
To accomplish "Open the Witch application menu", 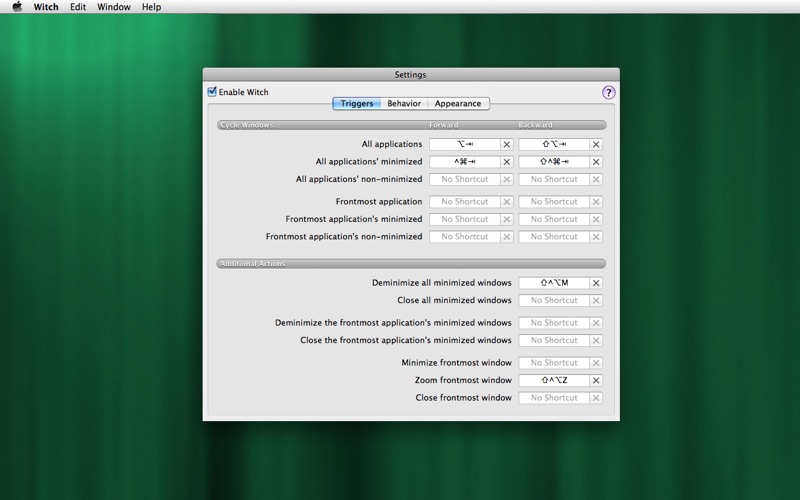I will point(46,7).
